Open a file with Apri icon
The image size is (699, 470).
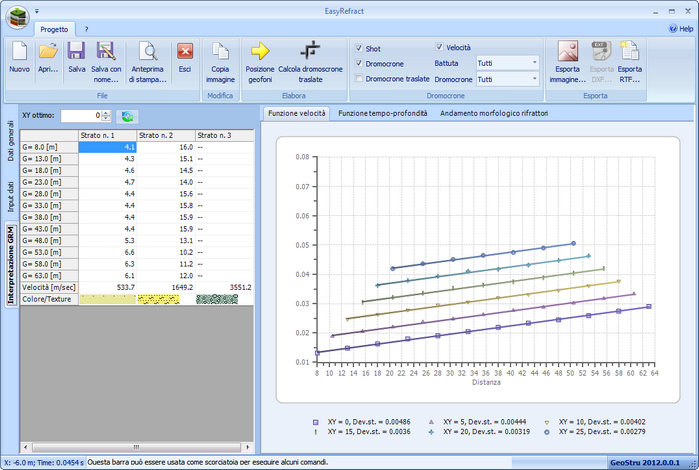pyautogui.click(x=48, y=51)
